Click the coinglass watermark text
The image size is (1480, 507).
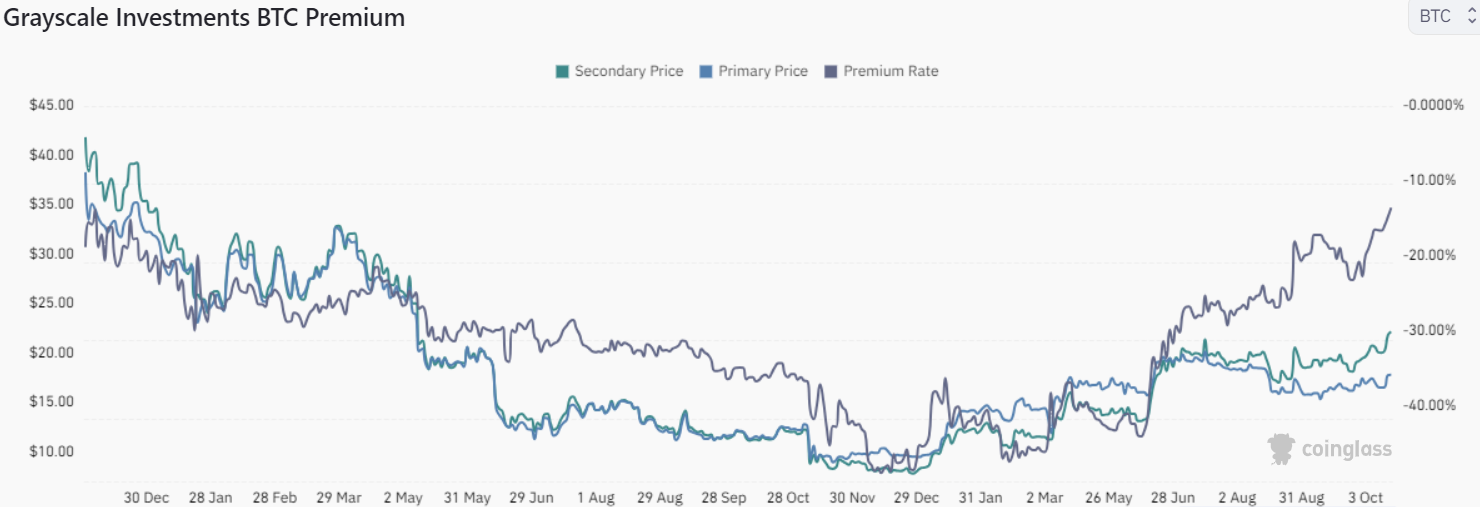(x=1346, y=450)
